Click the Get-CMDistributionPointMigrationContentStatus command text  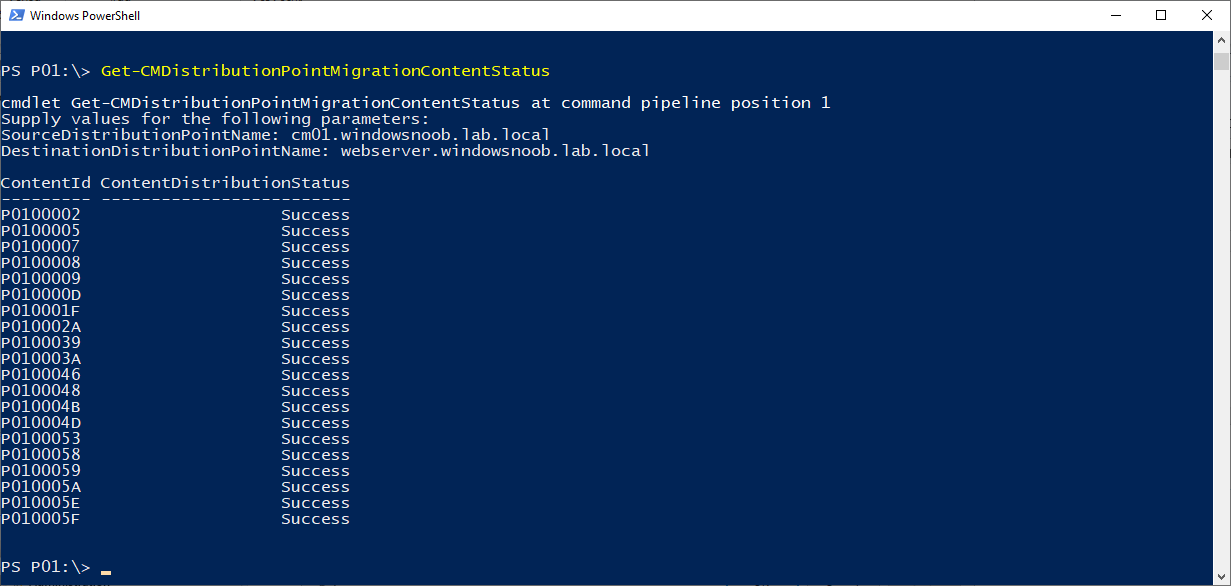[325, 71]
